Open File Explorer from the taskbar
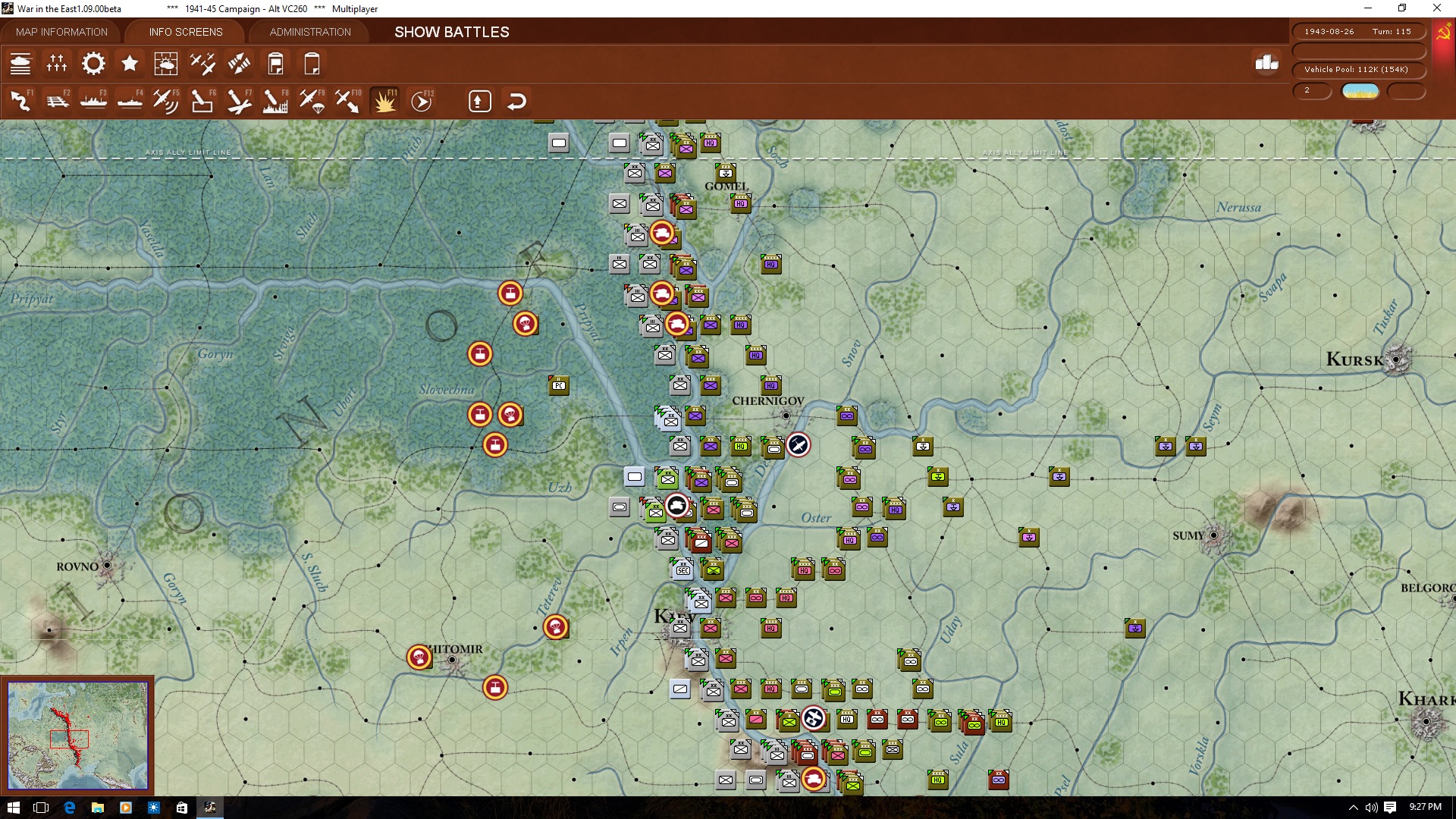The image size is (1456, 819). tap(97, 808)
